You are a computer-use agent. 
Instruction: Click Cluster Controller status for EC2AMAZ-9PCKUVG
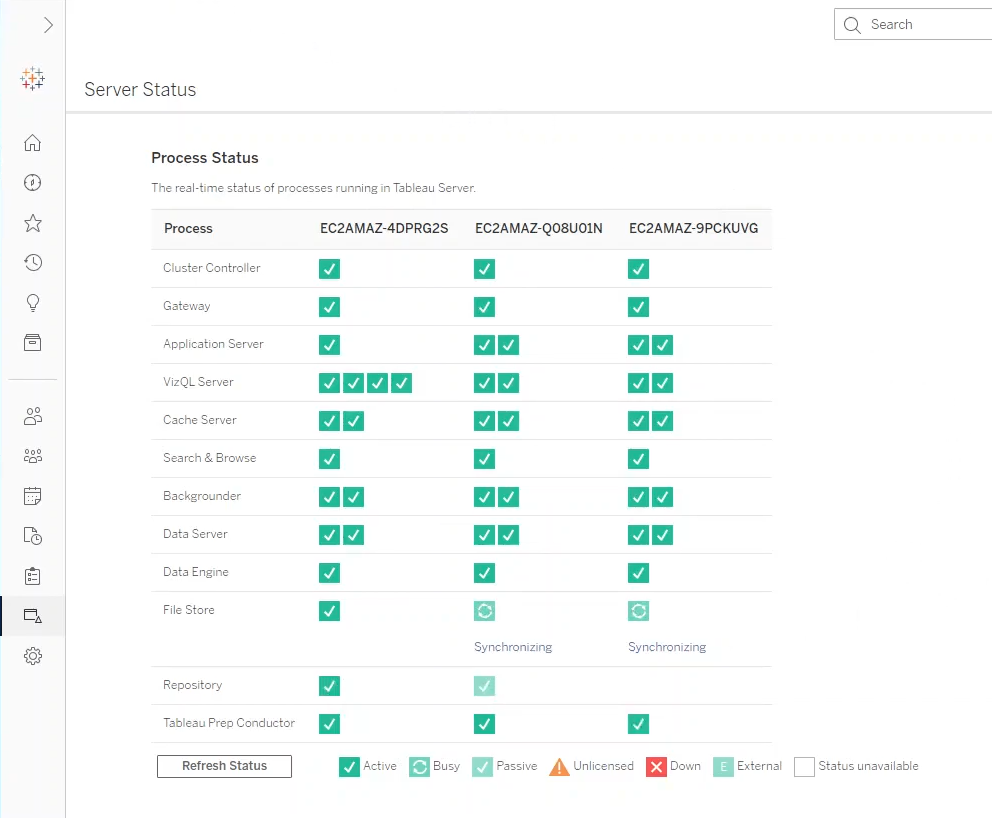coord(638,269)
